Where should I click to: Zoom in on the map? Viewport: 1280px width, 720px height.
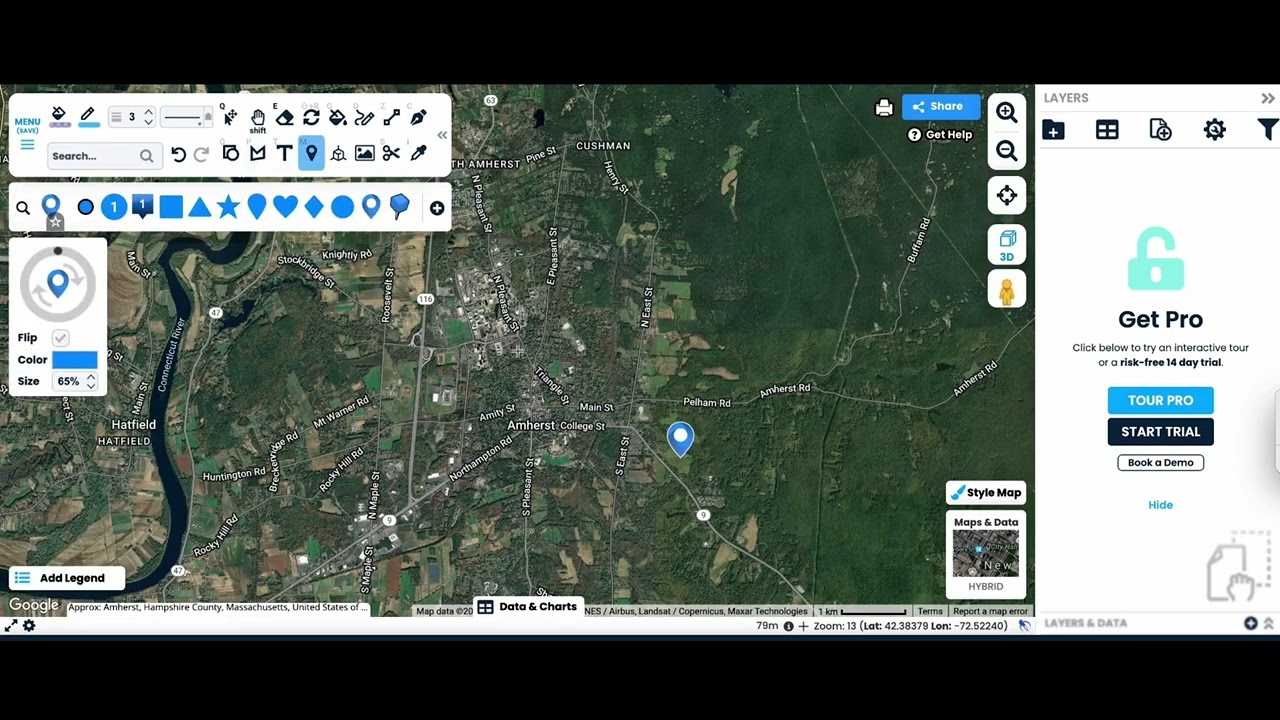coord(1007,113)
